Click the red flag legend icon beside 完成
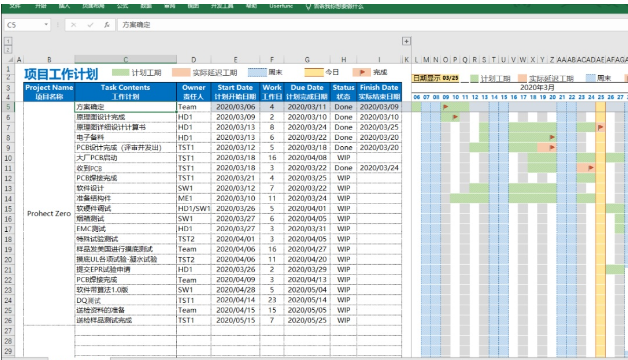 [x=362, y=72]
